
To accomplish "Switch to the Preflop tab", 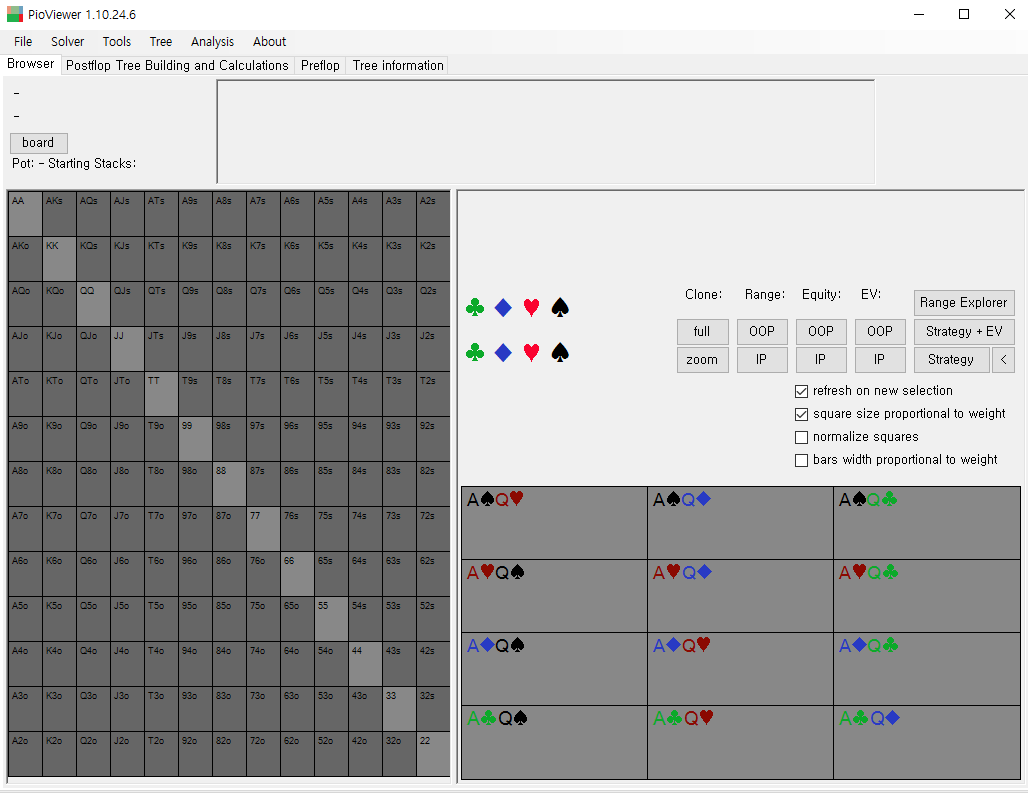I will (320, 66).
